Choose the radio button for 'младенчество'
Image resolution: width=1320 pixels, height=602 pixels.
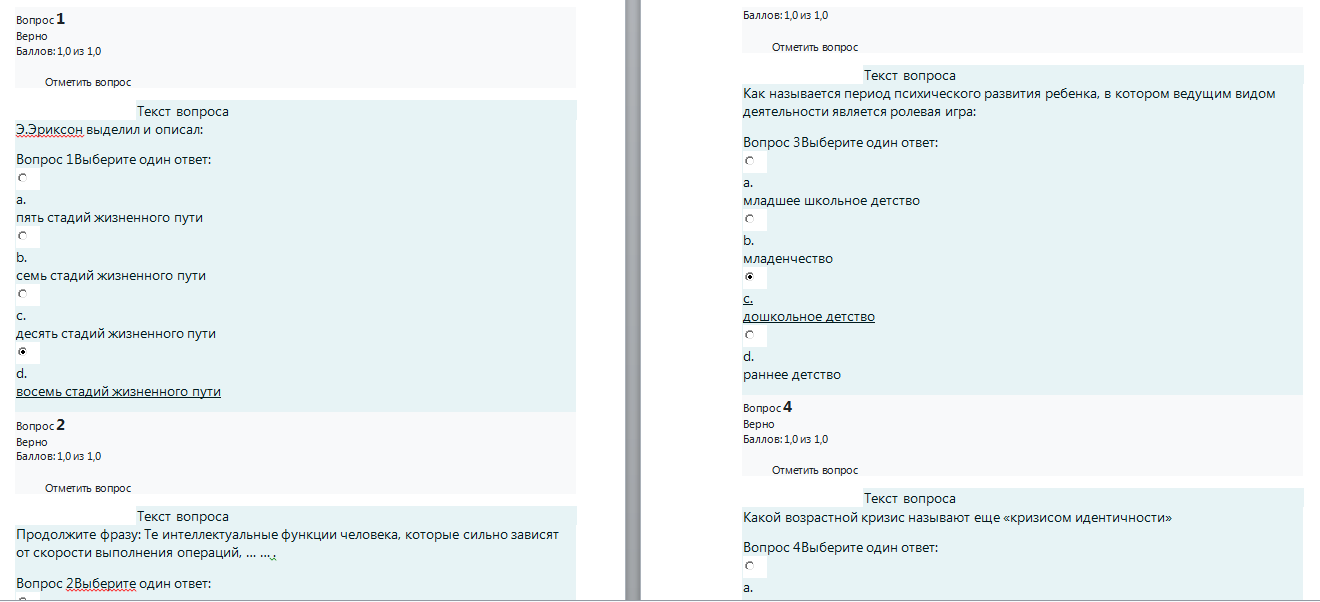click(x=749, y=219)
